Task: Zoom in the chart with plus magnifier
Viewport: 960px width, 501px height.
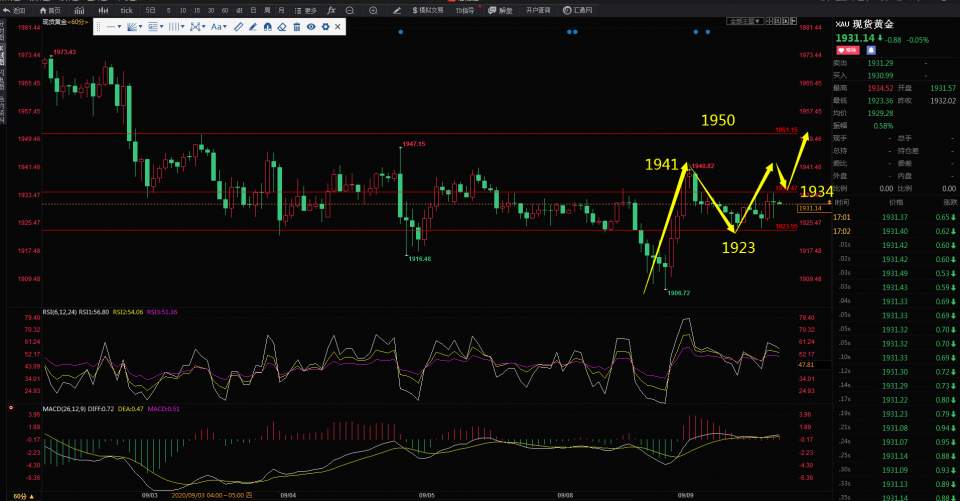Action: (373, 10)
